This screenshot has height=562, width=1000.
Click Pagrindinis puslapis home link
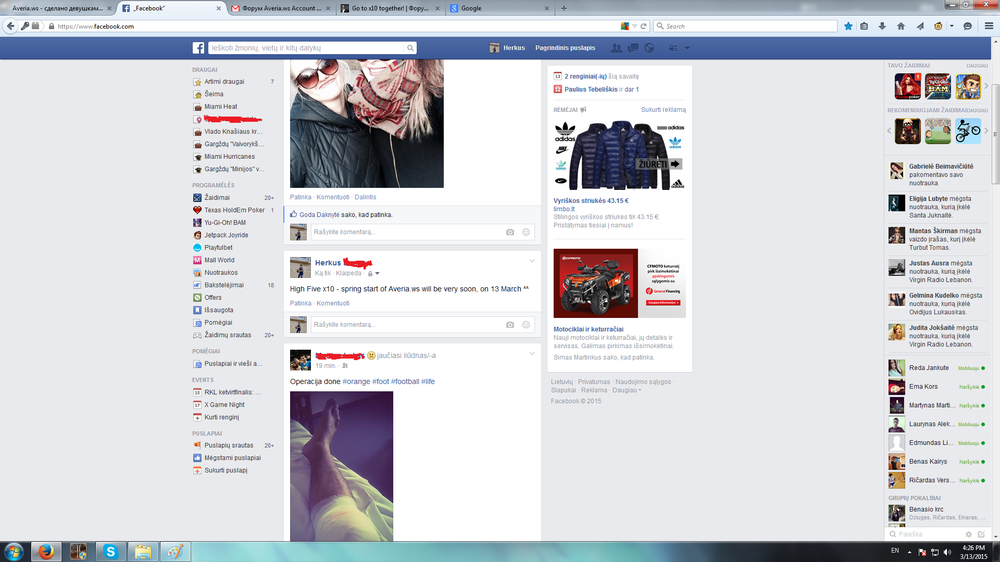coord(565,48)
